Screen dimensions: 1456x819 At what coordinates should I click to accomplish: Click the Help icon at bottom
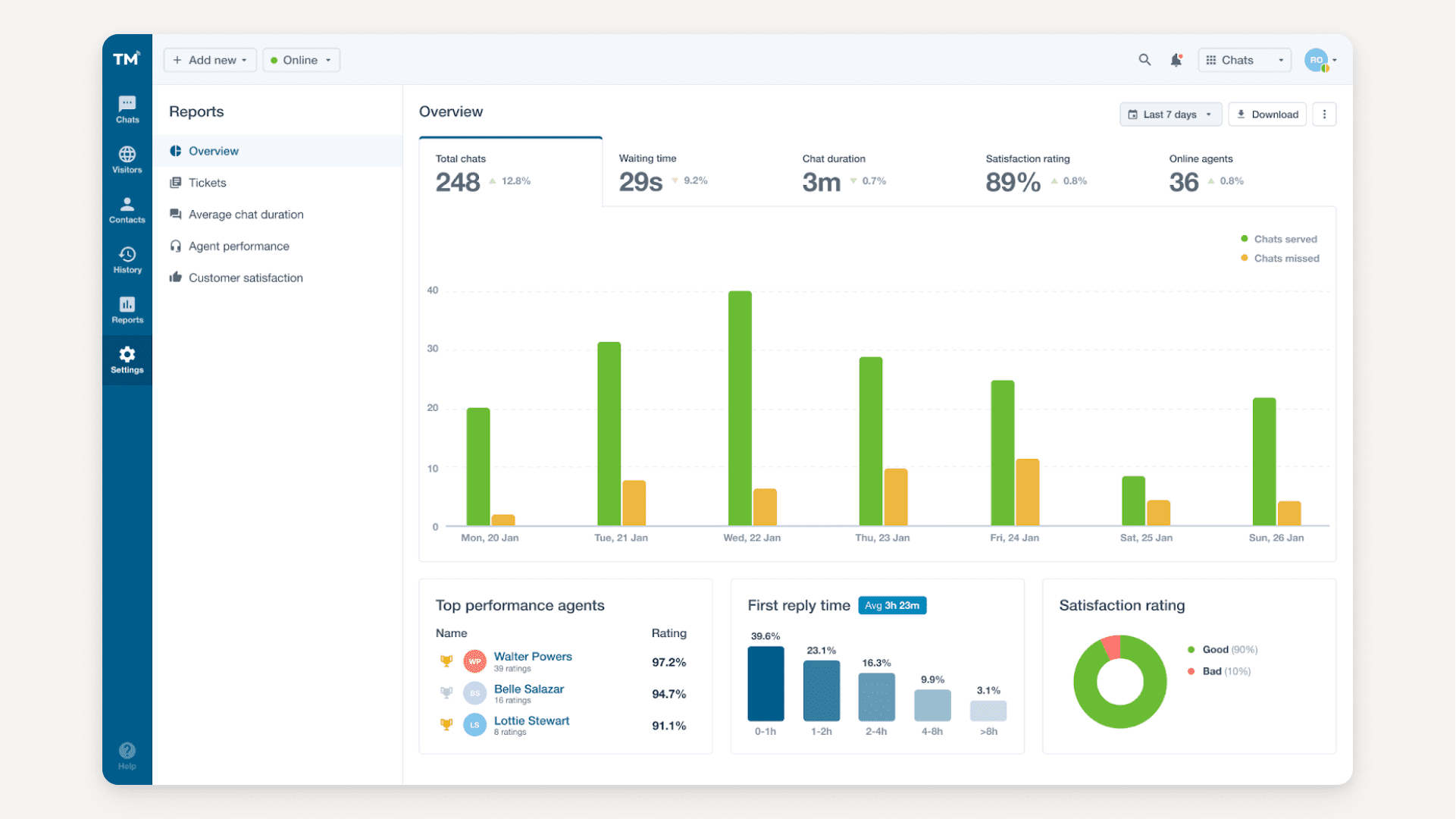(x=127, y=754)
